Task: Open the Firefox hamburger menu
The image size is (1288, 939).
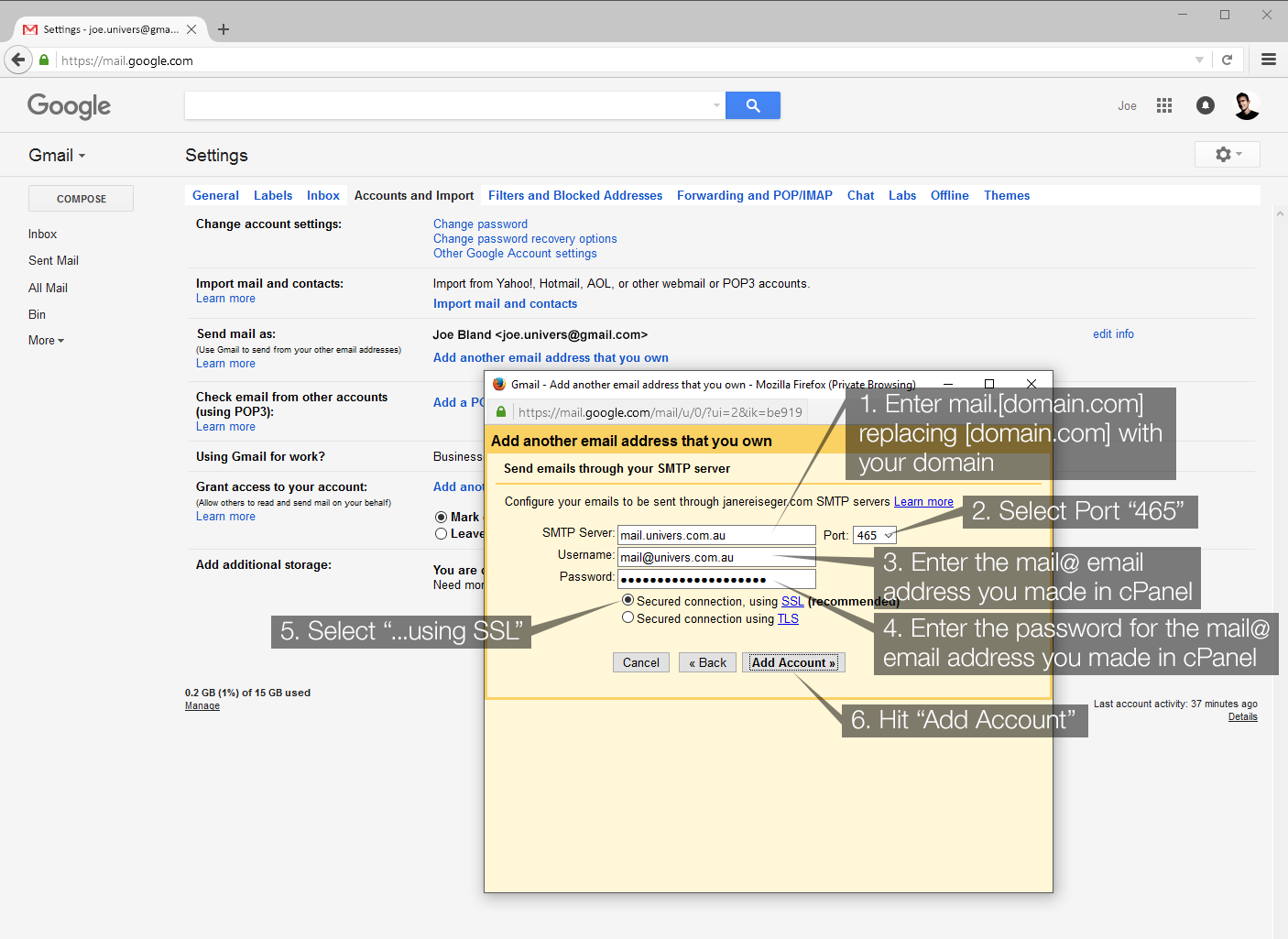Action: (1269, 60)
